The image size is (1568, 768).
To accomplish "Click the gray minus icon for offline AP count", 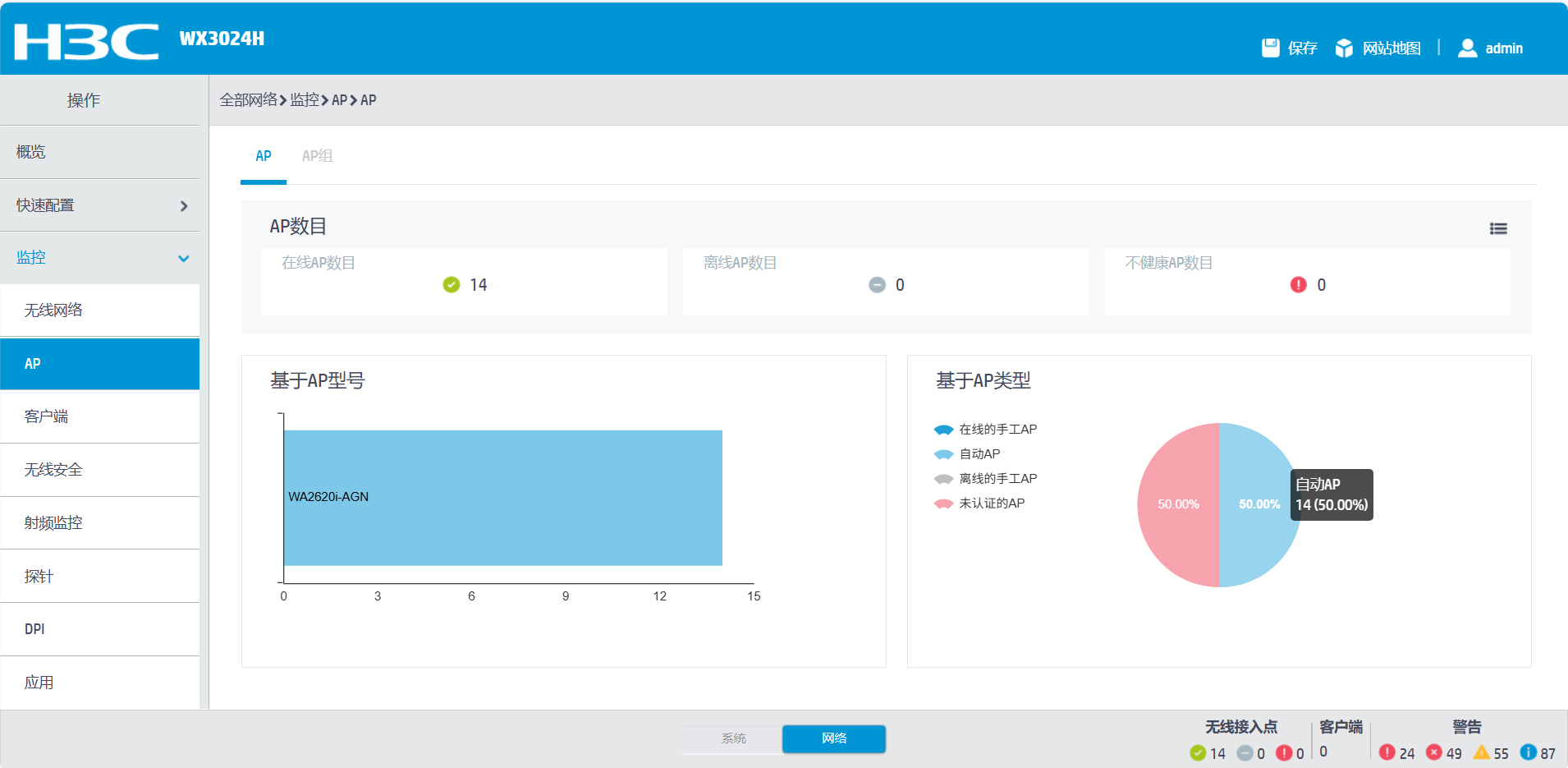I will [x=878, y=284].
